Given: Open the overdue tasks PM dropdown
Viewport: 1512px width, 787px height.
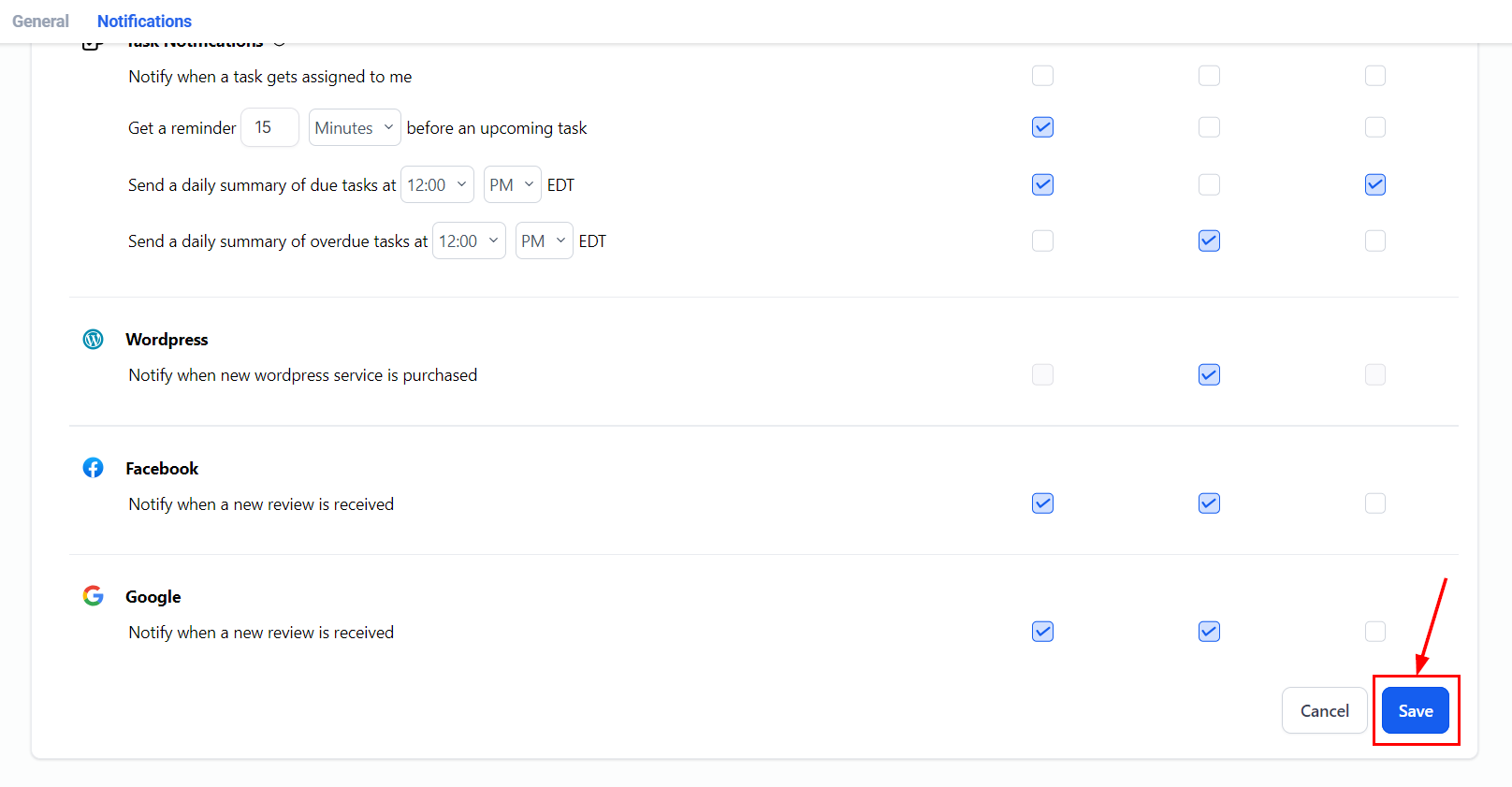Looking at the screenshot, I should 544,241.
